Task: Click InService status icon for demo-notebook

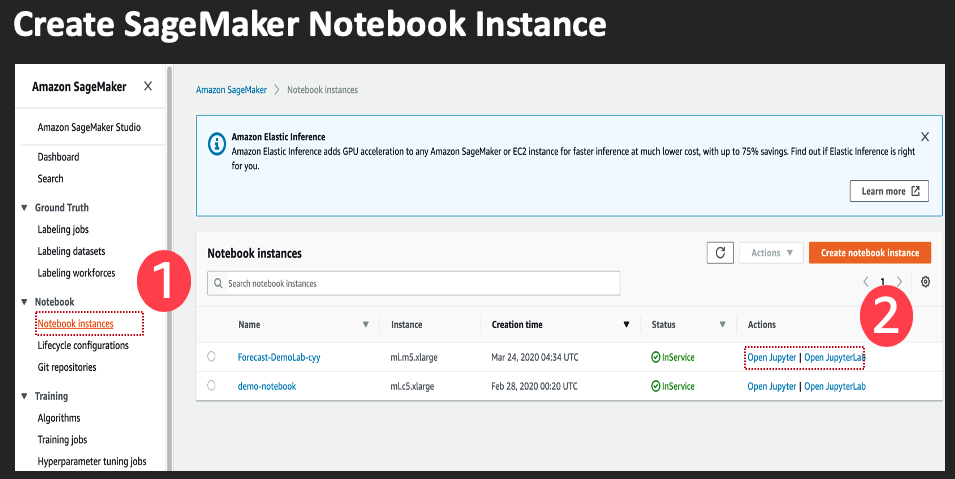Action: click(x=656, y=386)
